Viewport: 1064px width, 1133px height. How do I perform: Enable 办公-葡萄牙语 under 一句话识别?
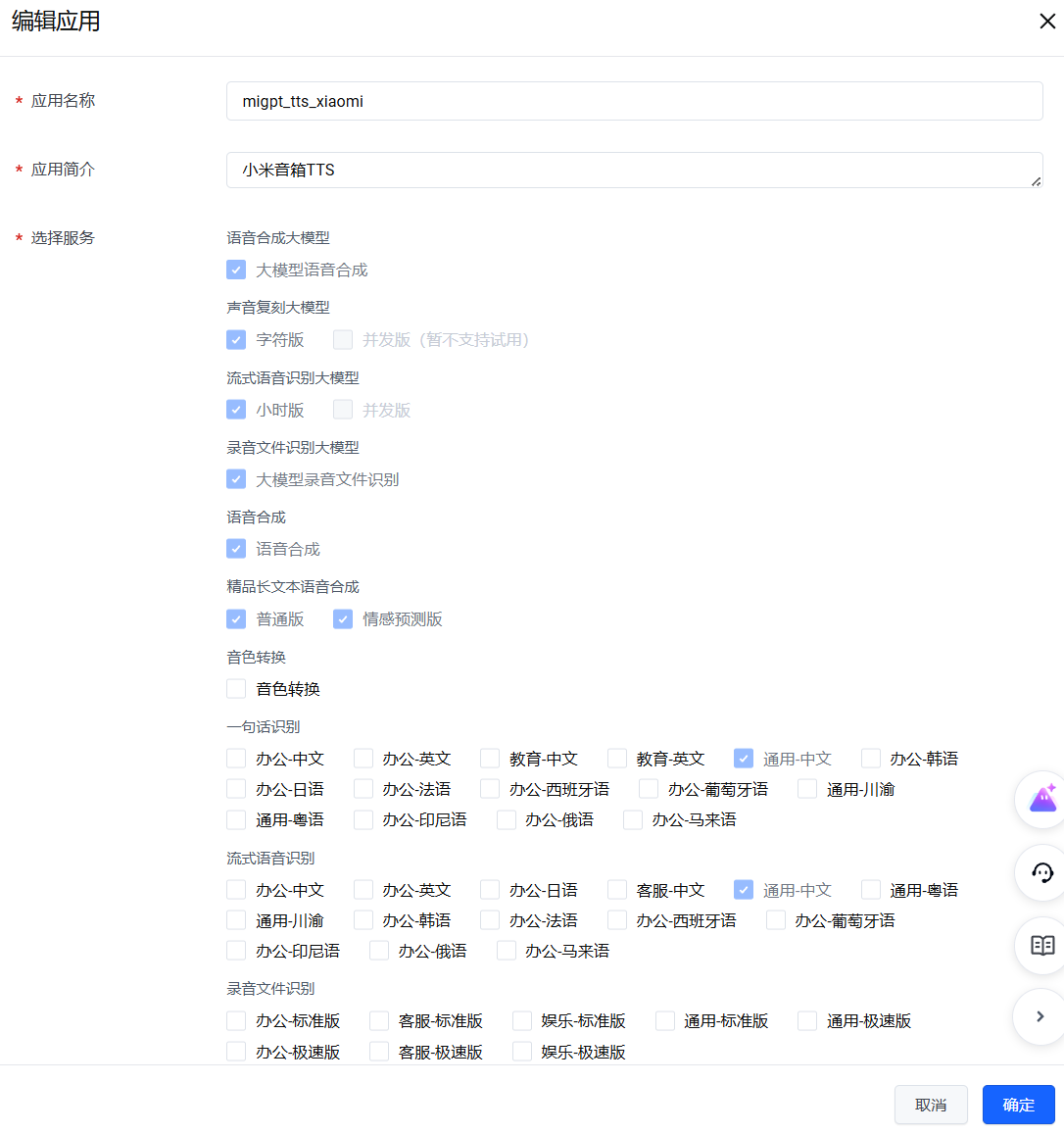[x=649, y=789]
